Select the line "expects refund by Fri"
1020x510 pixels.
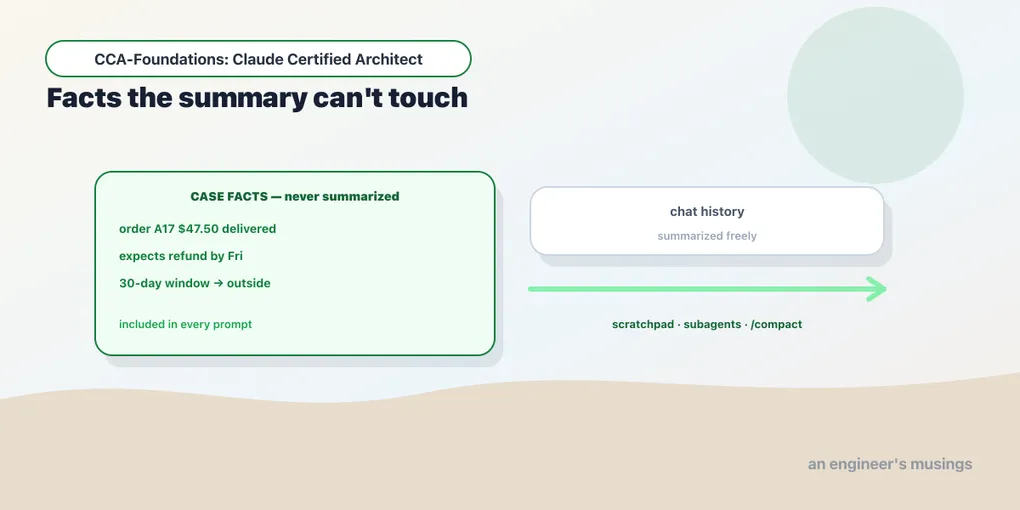pos(181,256)
